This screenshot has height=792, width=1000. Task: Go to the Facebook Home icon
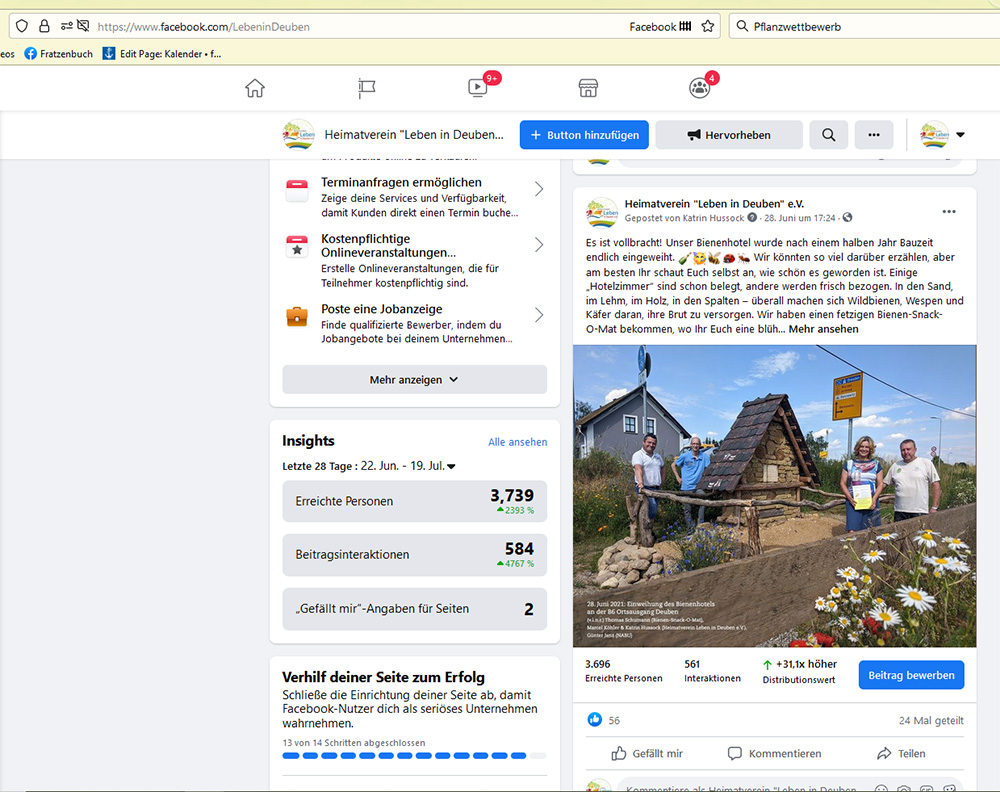(x=254, y=88)
